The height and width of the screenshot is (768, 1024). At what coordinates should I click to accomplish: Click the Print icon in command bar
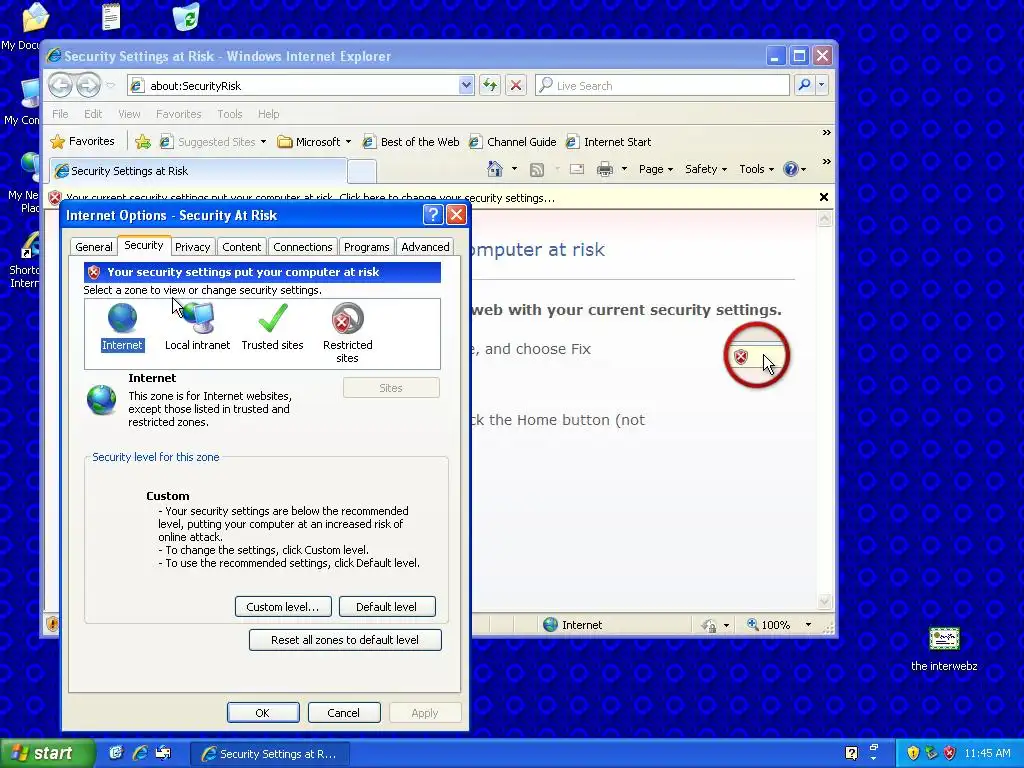pos(605,169)
